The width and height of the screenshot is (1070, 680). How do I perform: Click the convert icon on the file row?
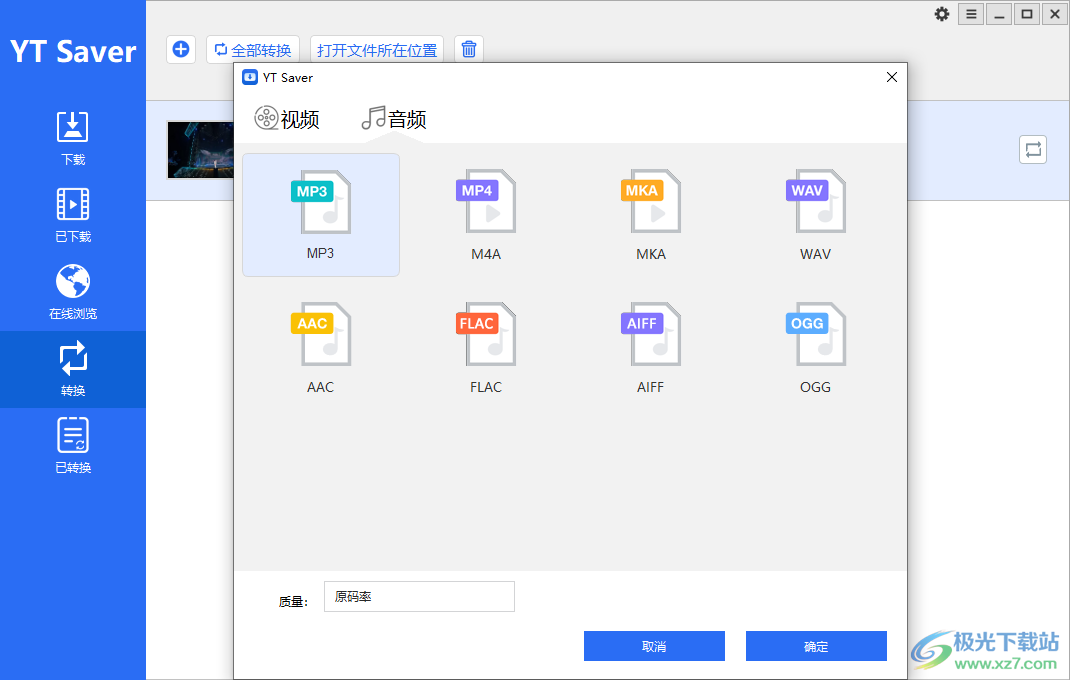click(1033, 150)
